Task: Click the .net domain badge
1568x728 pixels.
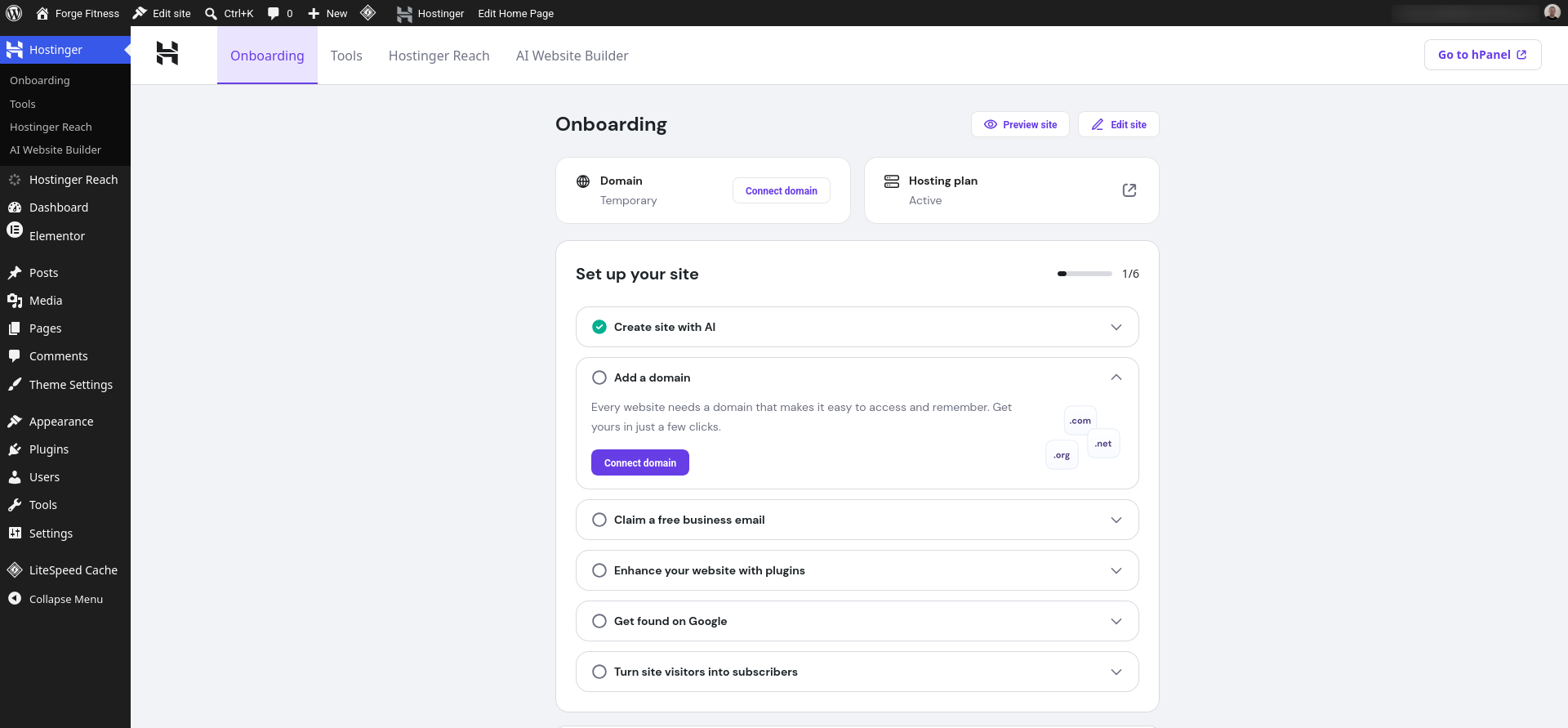Action: [1103, 444]
